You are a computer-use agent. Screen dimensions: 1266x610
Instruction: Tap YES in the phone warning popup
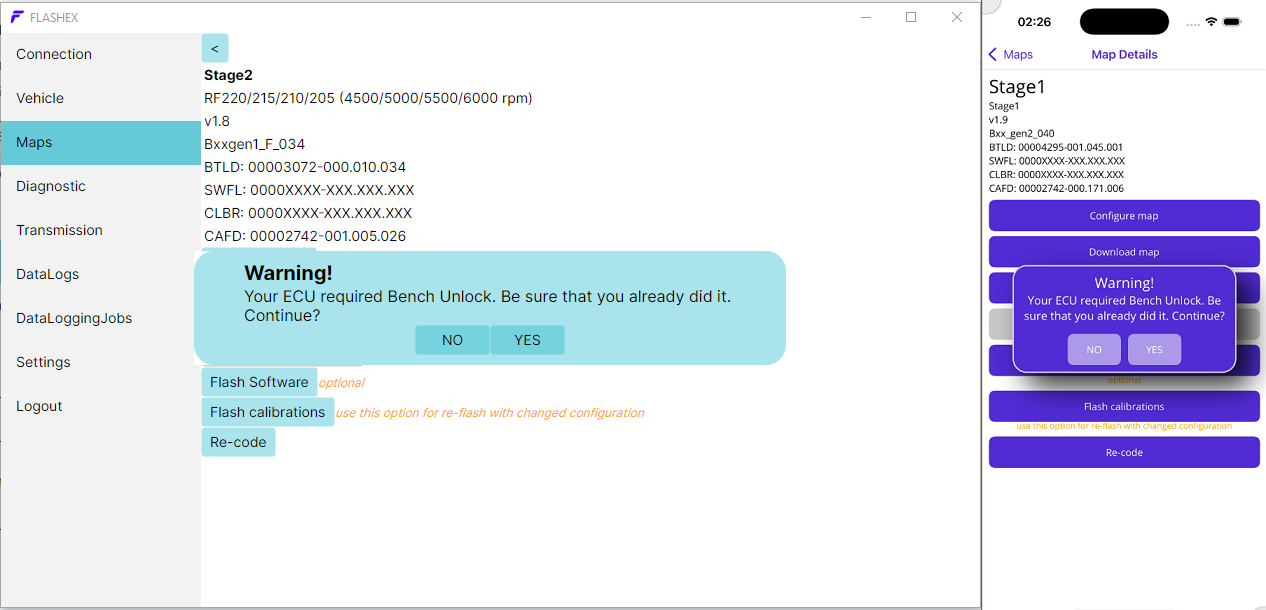(1154, 350)
